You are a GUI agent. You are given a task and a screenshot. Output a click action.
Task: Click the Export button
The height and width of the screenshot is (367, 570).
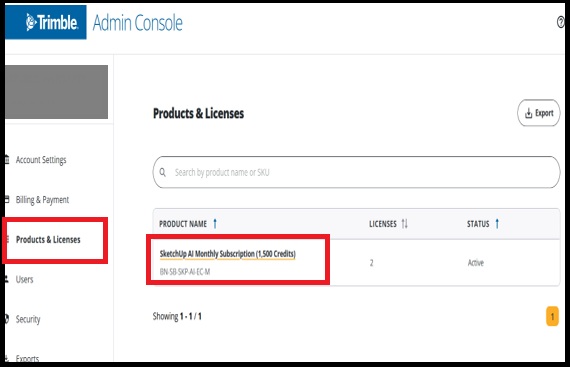(538, 113)
